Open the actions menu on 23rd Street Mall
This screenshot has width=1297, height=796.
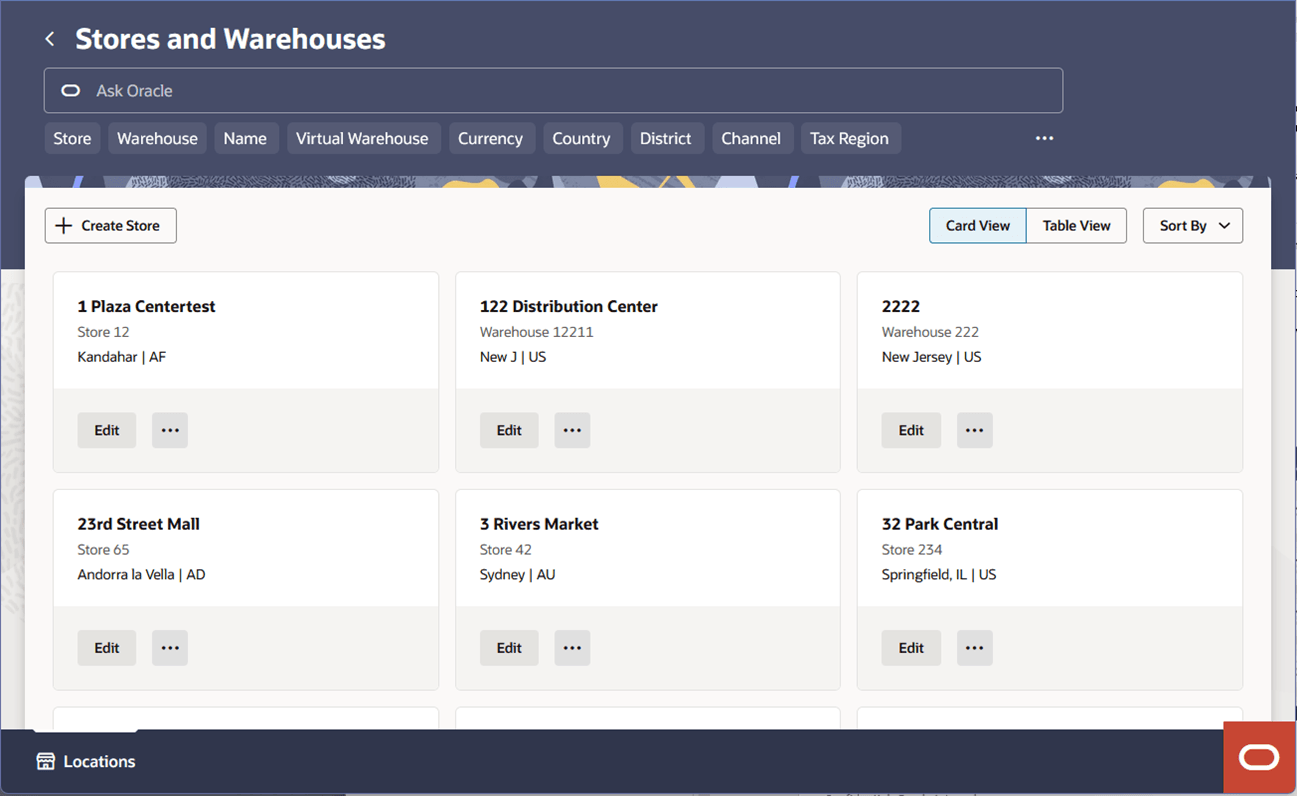[x=169, y=647]
